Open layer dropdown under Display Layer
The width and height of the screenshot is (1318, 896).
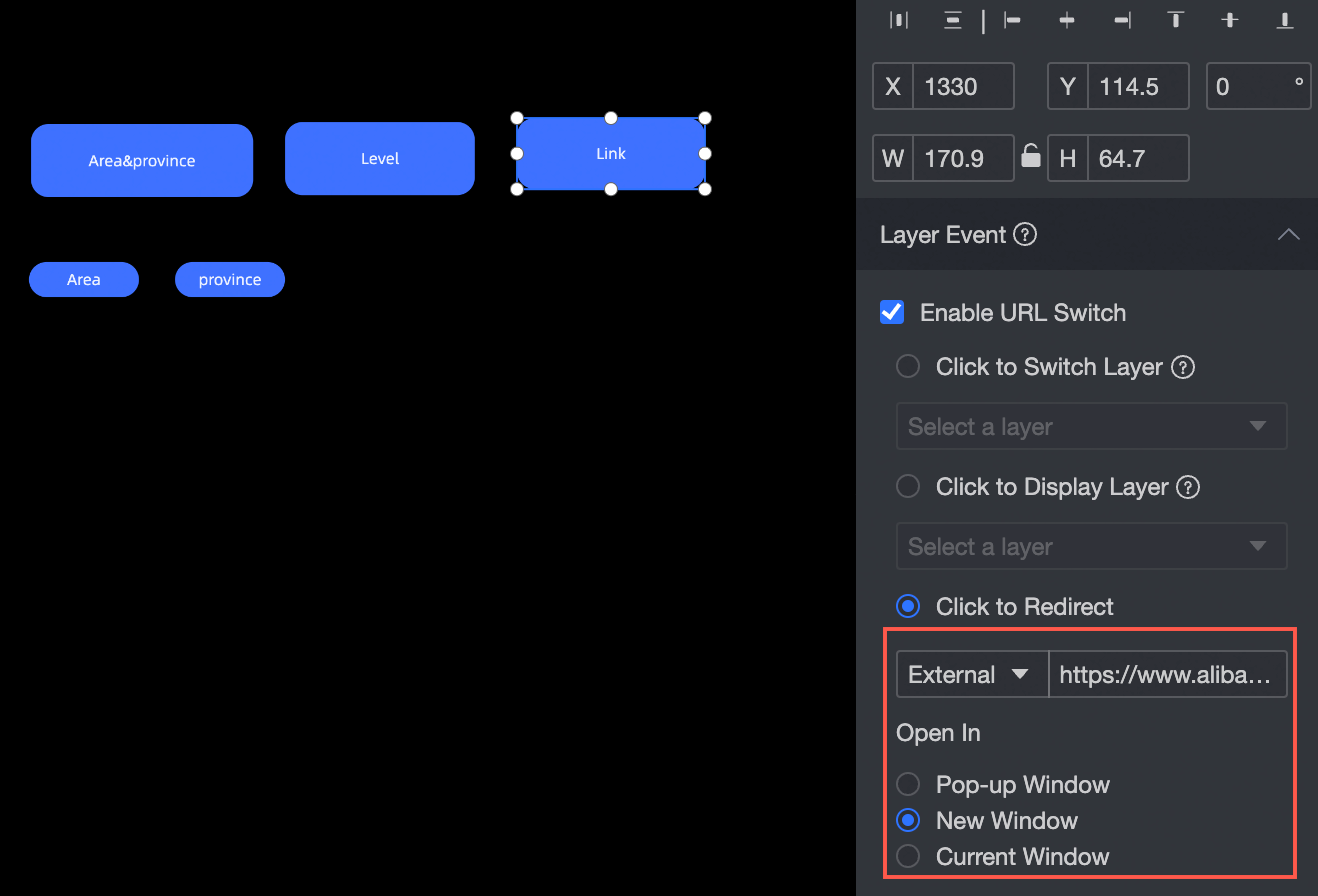click(x=1091, y=547)
